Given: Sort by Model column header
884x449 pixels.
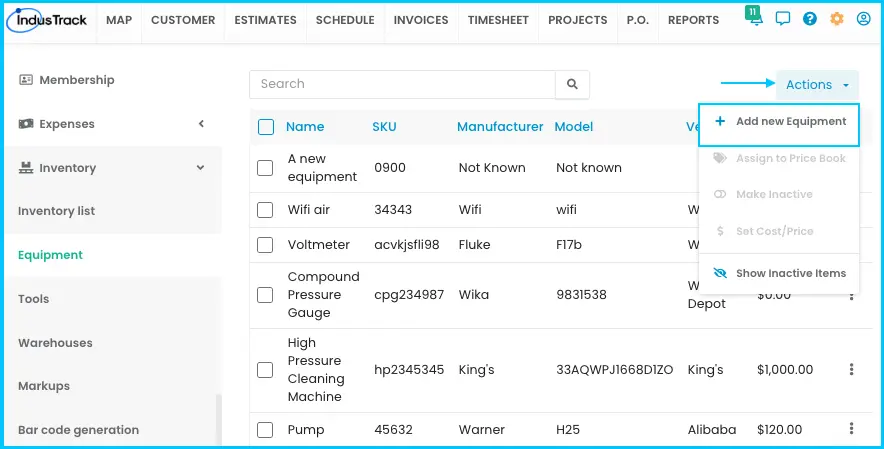Looking at the screenshot, I should point(574,127).
